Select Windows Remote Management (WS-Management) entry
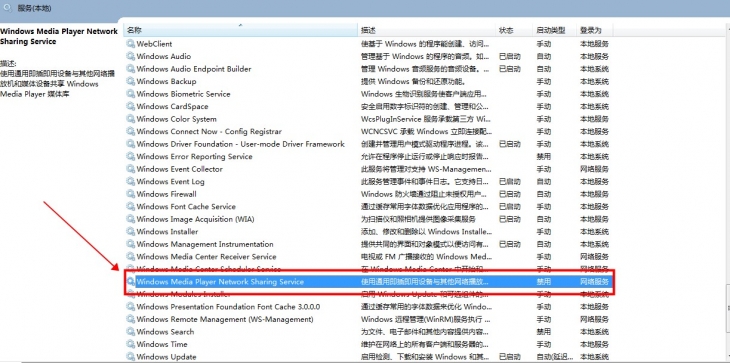The image size is (730, 363). [x=368, y=319]
